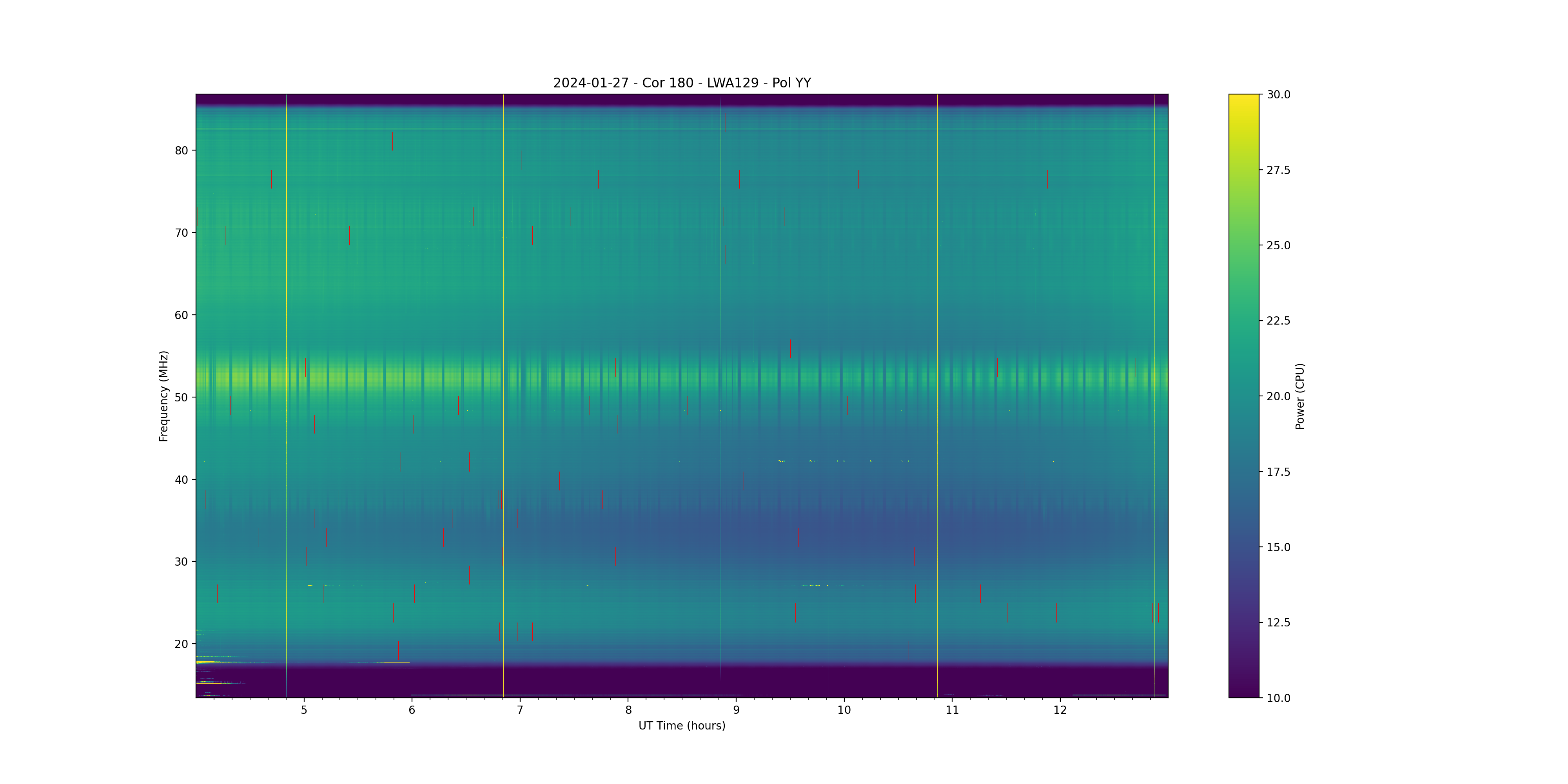
Task: Click the 25.0 colorbar tick label
Action: pyautogui.click(x=1278, y=245)
